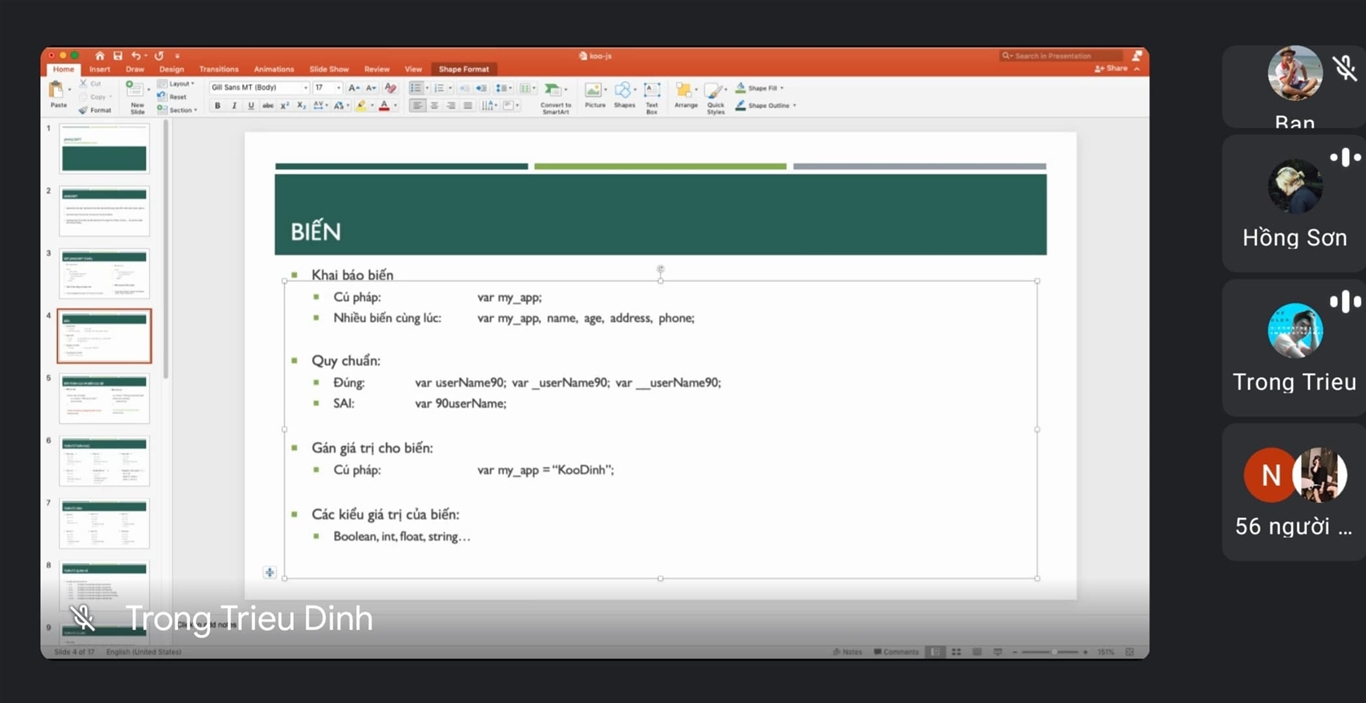Click Convert to SmartArt icon
Image resolution: width=1366 pixels, height=703 pixels.
[554, 92]
